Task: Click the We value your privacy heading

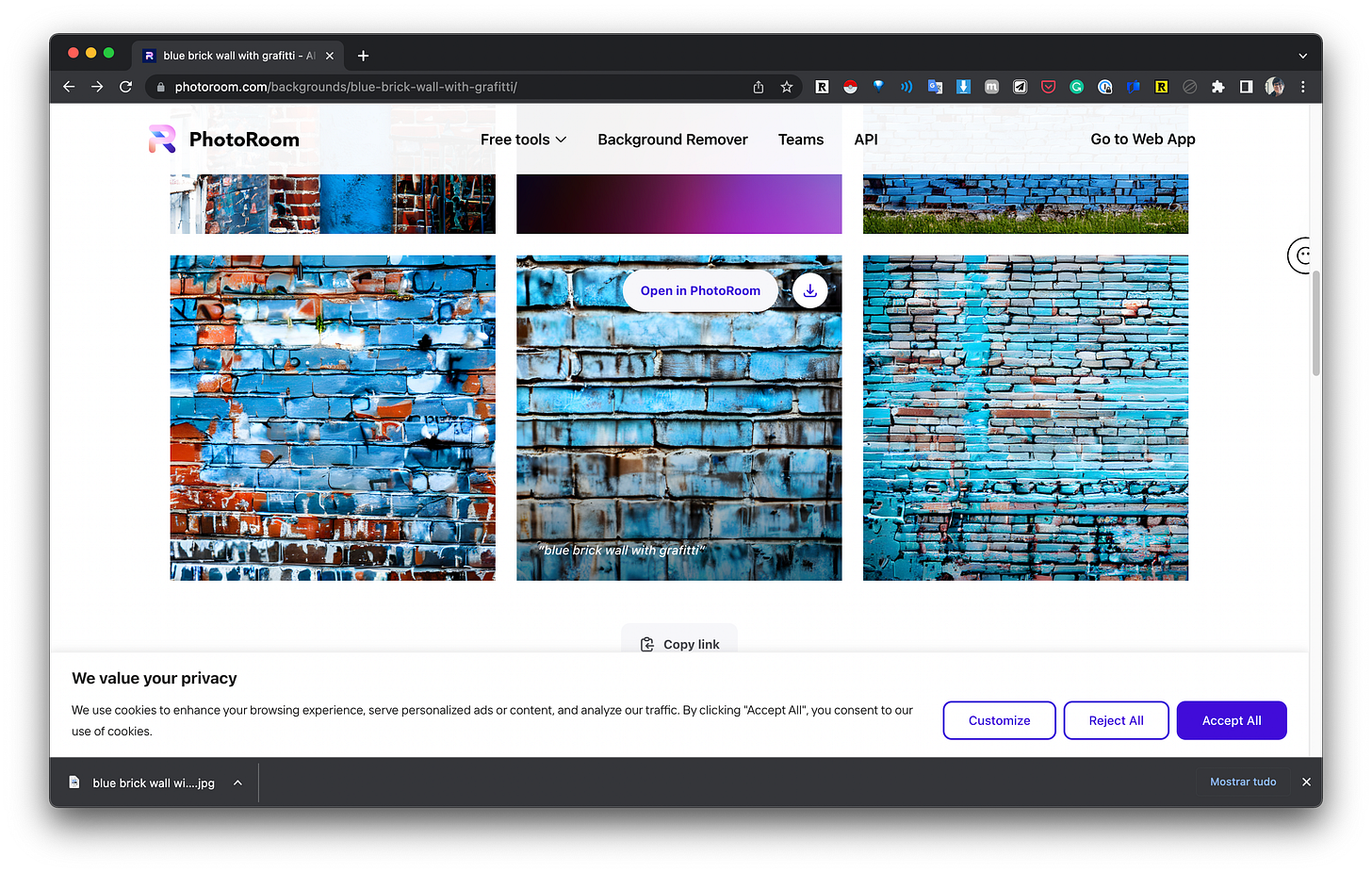Action: 155,678
